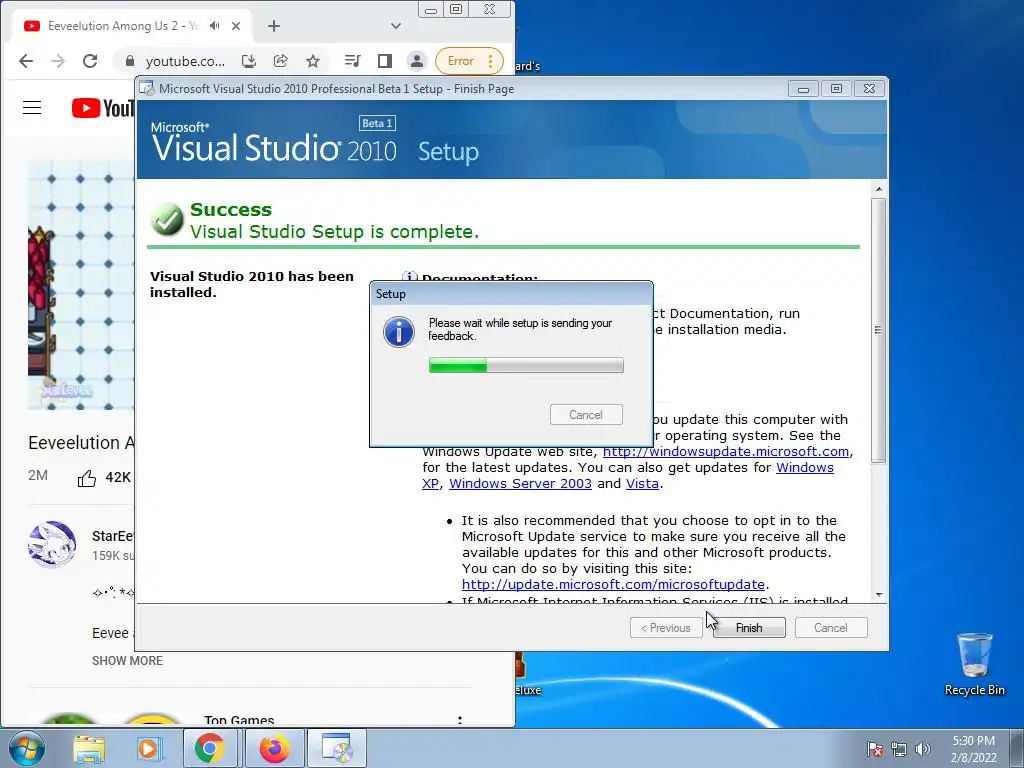Click the network tray icon

pos(899,749)
